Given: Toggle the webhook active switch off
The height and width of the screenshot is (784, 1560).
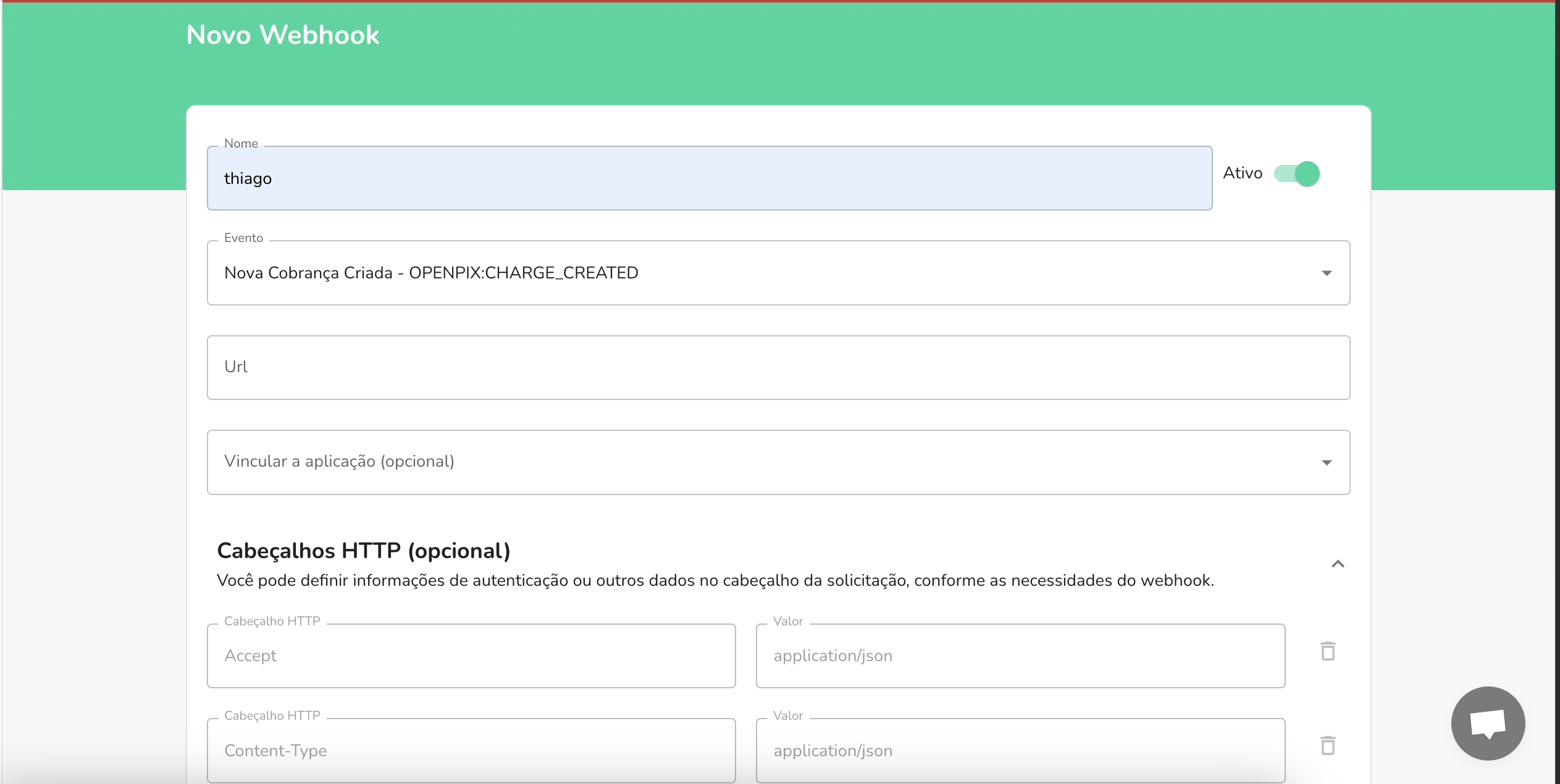Looking at the screenshot, I should click(x=1299, y=173).
